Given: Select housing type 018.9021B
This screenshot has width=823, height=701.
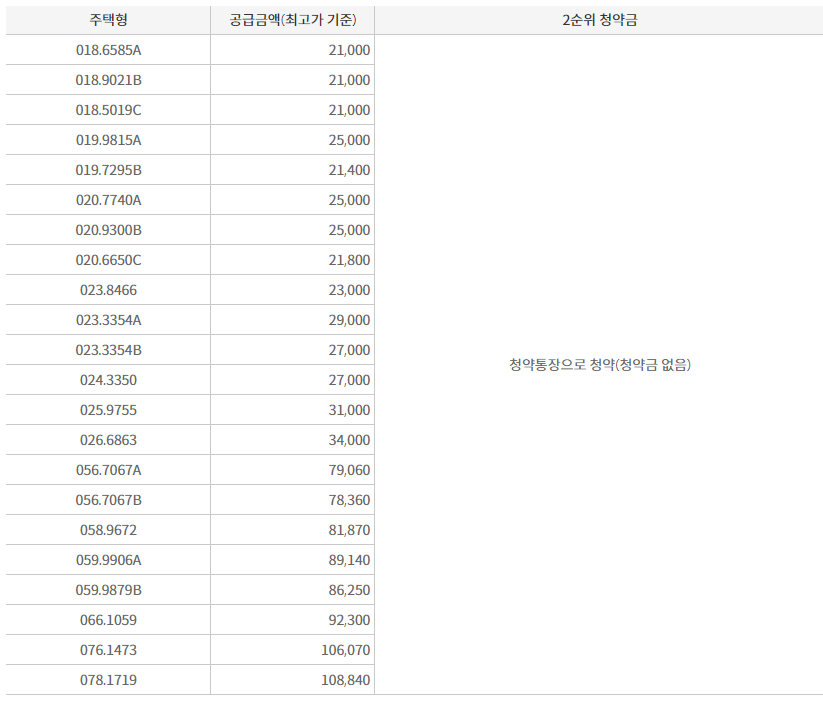Looking at the screenshot, I should pos(108,80).
